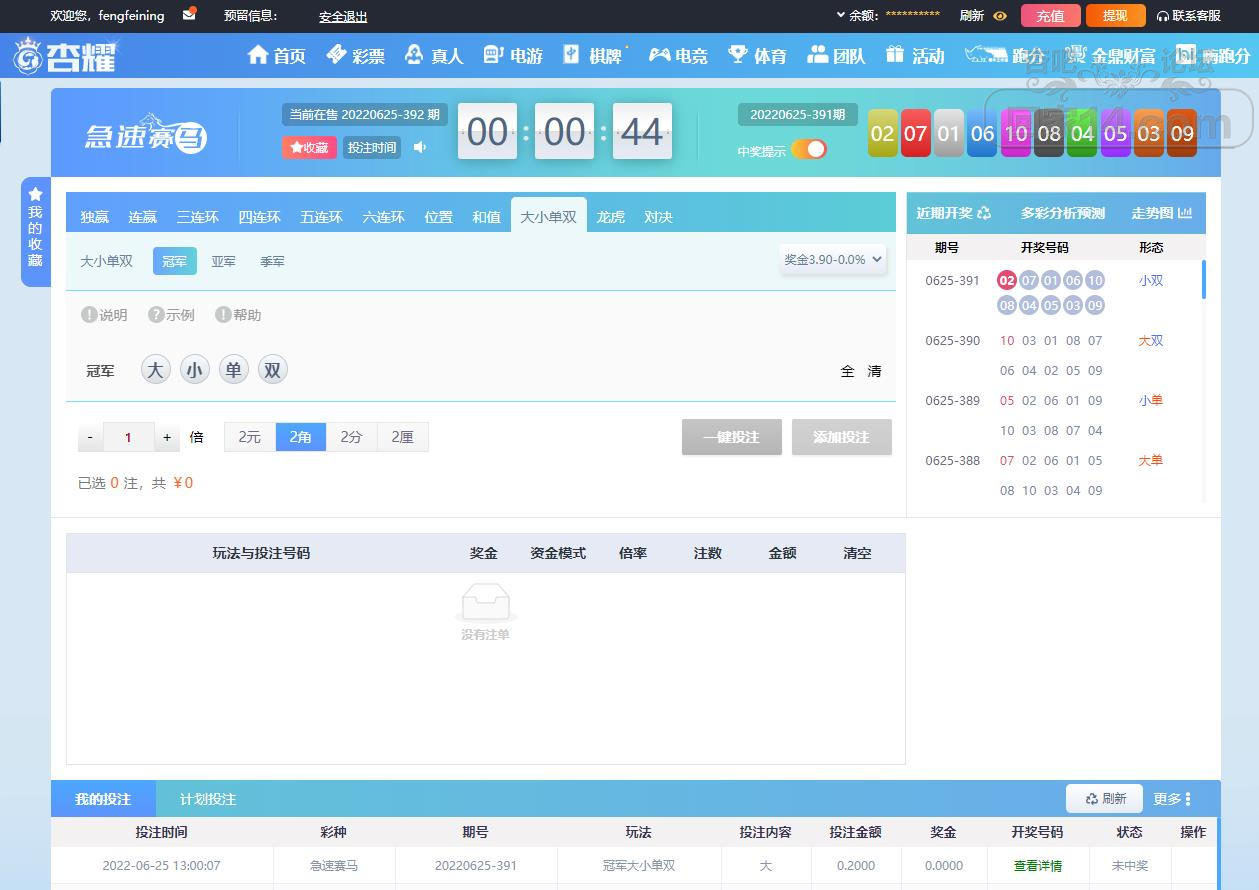
Task: Switch to the 龙虎 tab
Action: [x=610, y=217]
